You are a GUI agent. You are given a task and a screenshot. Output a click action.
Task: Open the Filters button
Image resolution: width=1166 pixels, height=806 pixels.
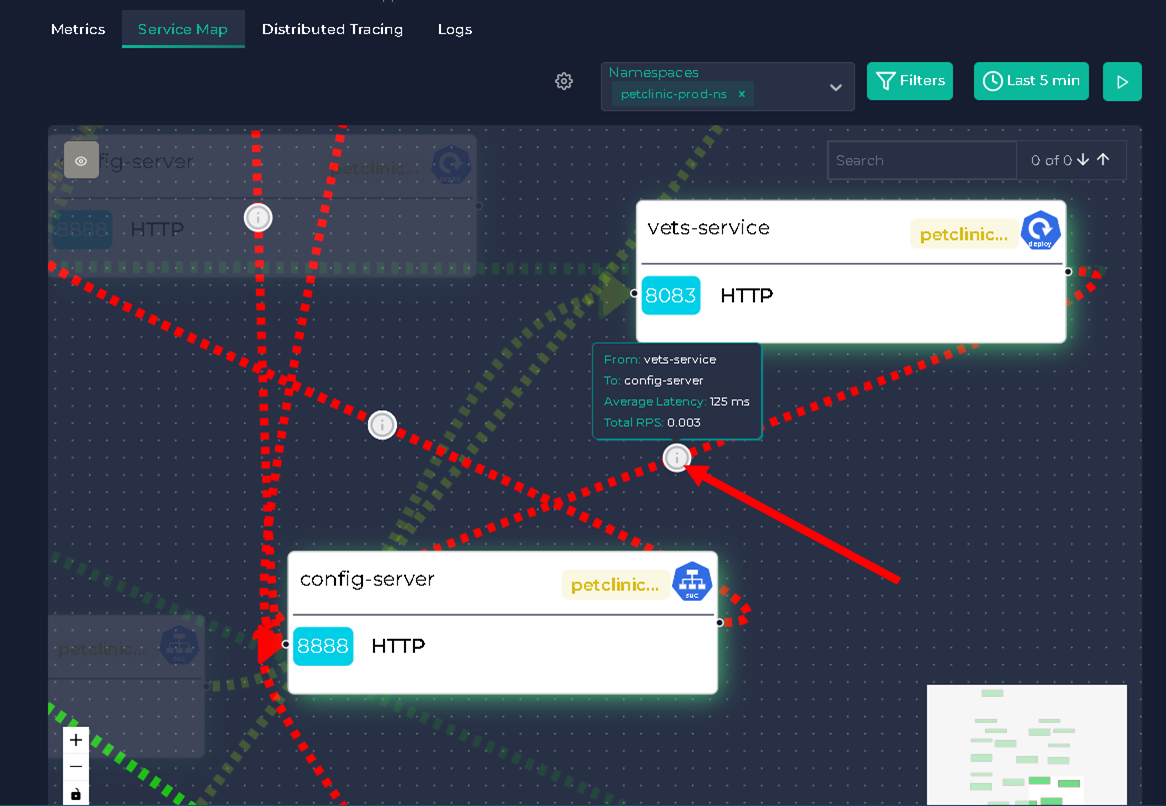910,81
